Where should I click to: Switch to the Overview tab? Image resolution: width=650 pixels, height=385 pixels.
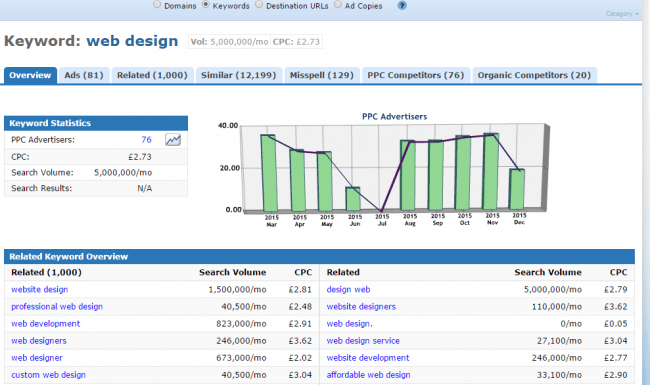coord(30,75)
